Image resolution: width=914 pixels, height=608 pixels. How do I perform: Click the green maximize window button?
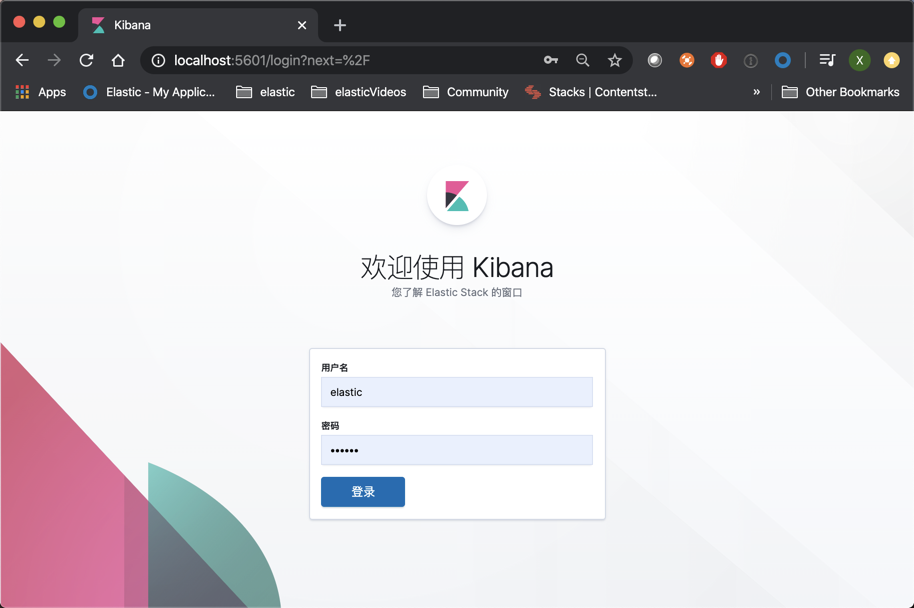[x=59, y=22]
